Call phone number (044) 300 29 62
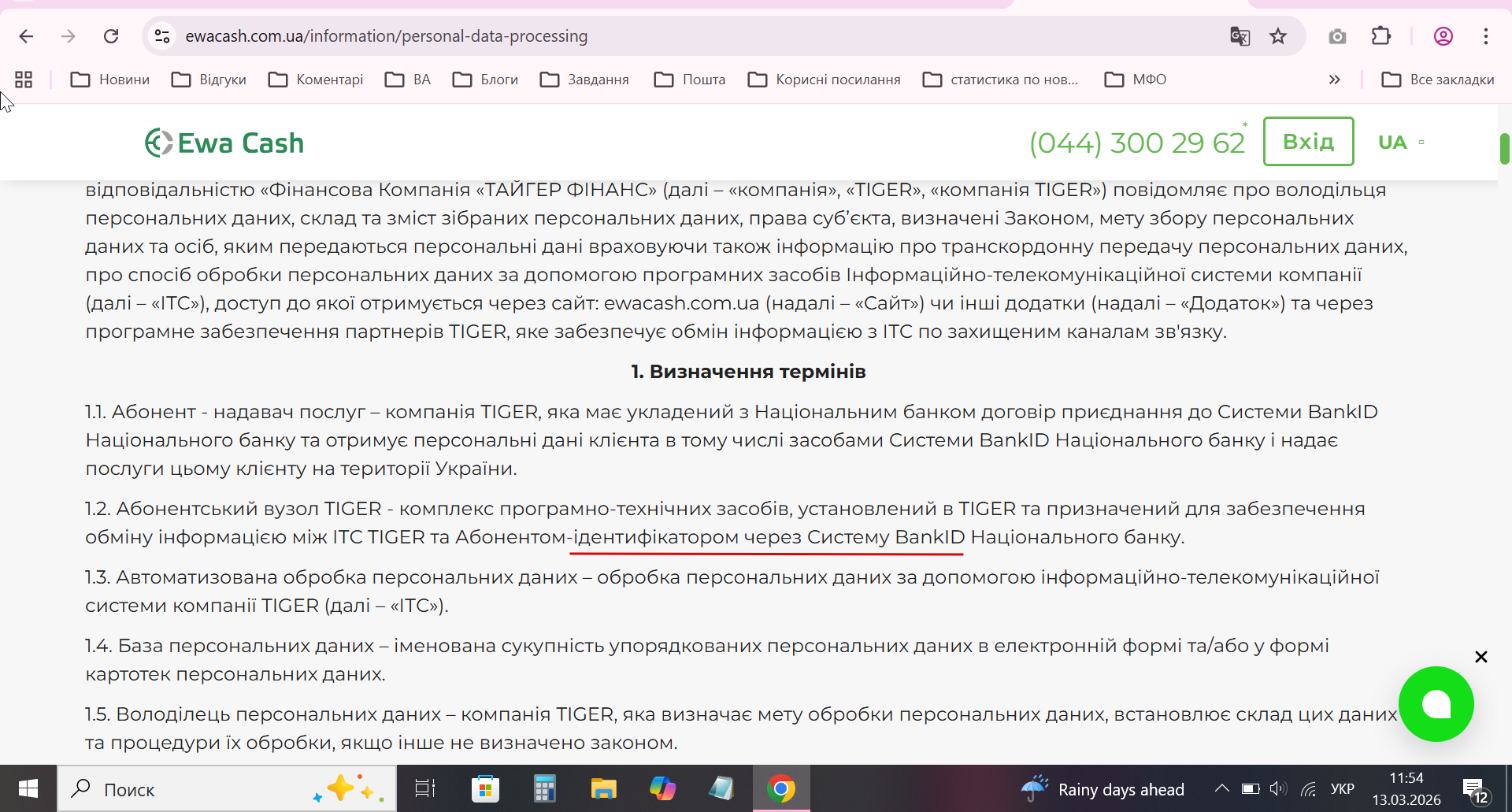The height and width of the screenshot is (812, 1512). pyautogui.click(x=1137, y=143)
